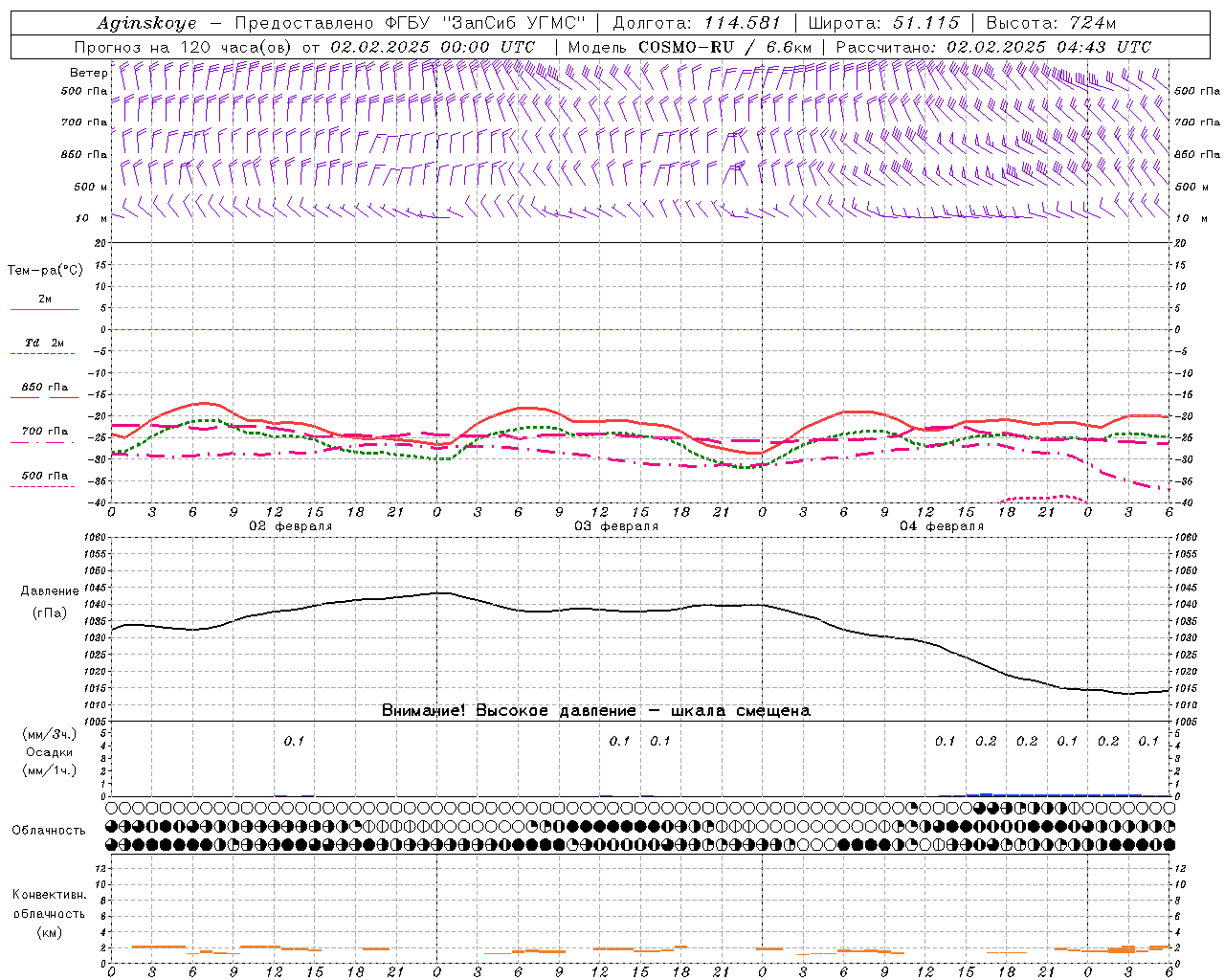Select the Td 2м dew point legend entry
1225x980 pixels.
pos(45,344)
